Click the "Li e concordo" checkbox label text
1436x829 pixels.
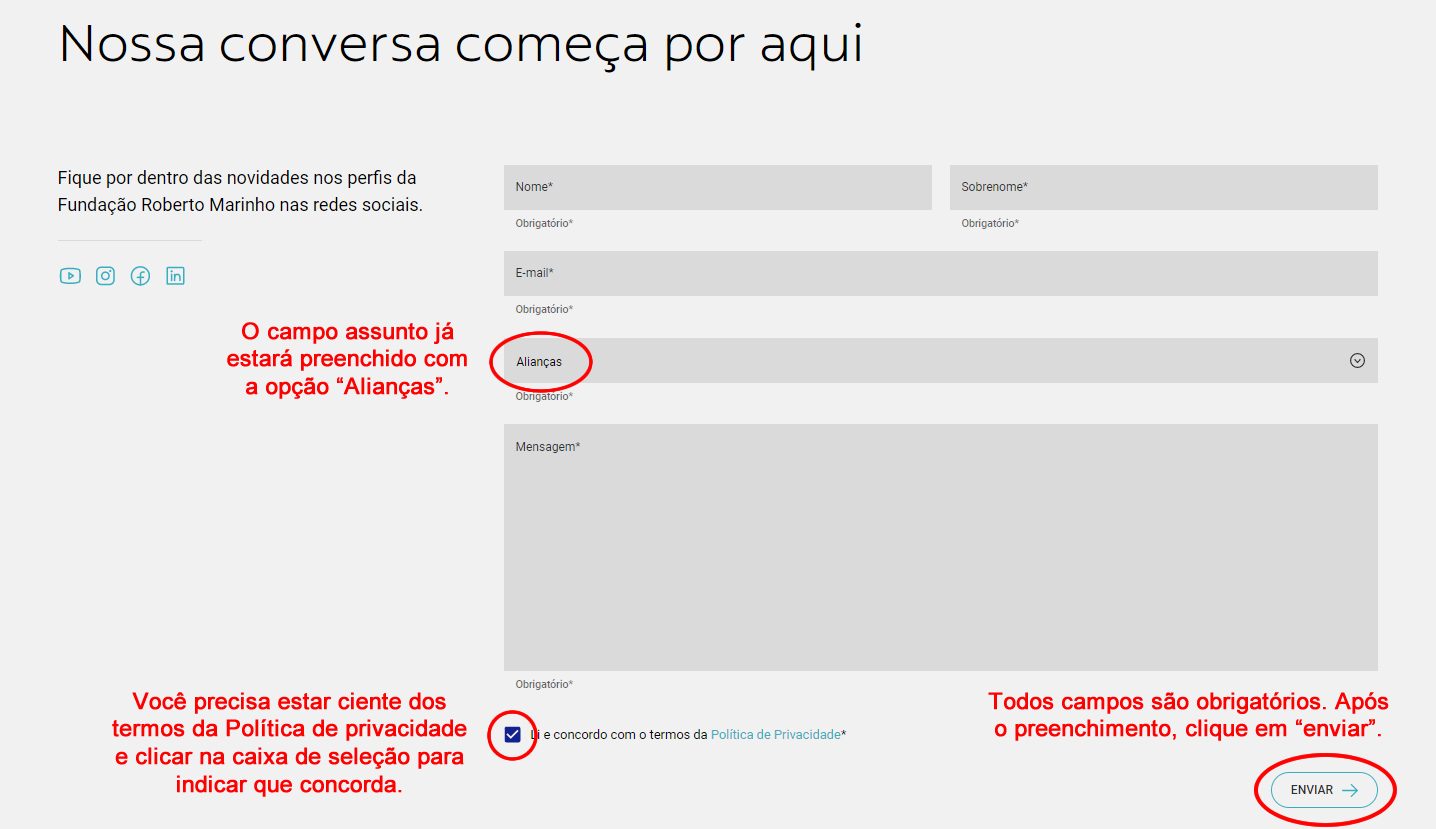tap(620, 735)
